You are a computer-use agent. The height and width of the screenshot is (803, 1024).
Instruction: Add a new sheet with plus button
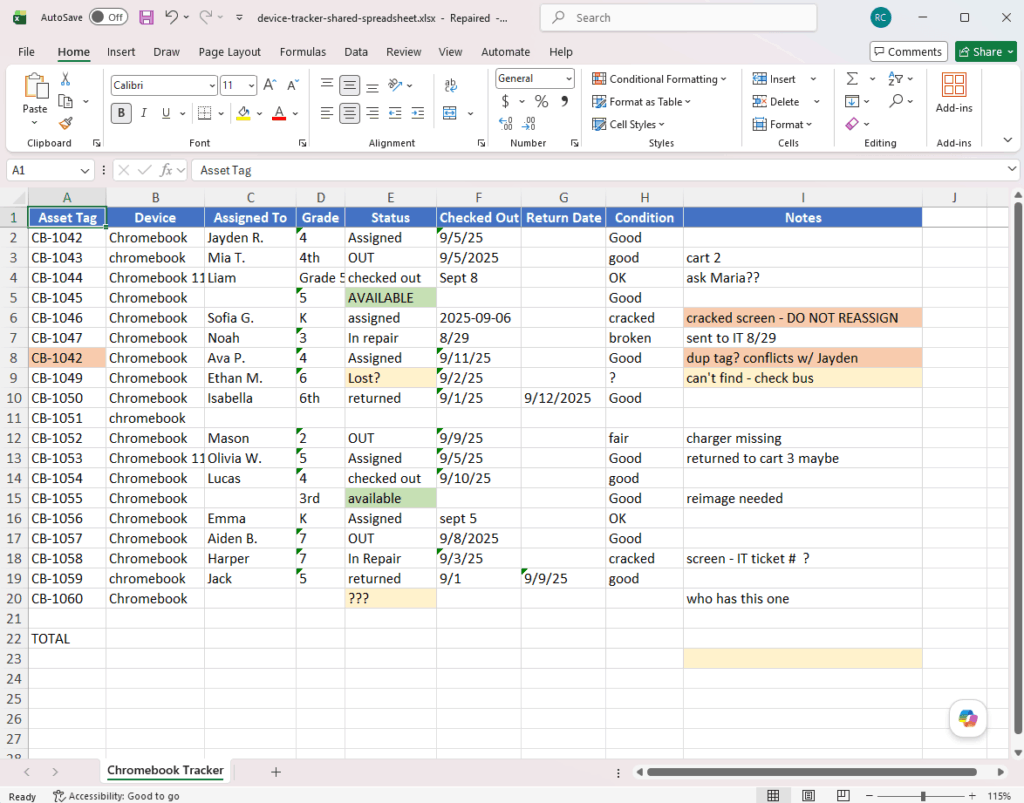tap(276, 772)
